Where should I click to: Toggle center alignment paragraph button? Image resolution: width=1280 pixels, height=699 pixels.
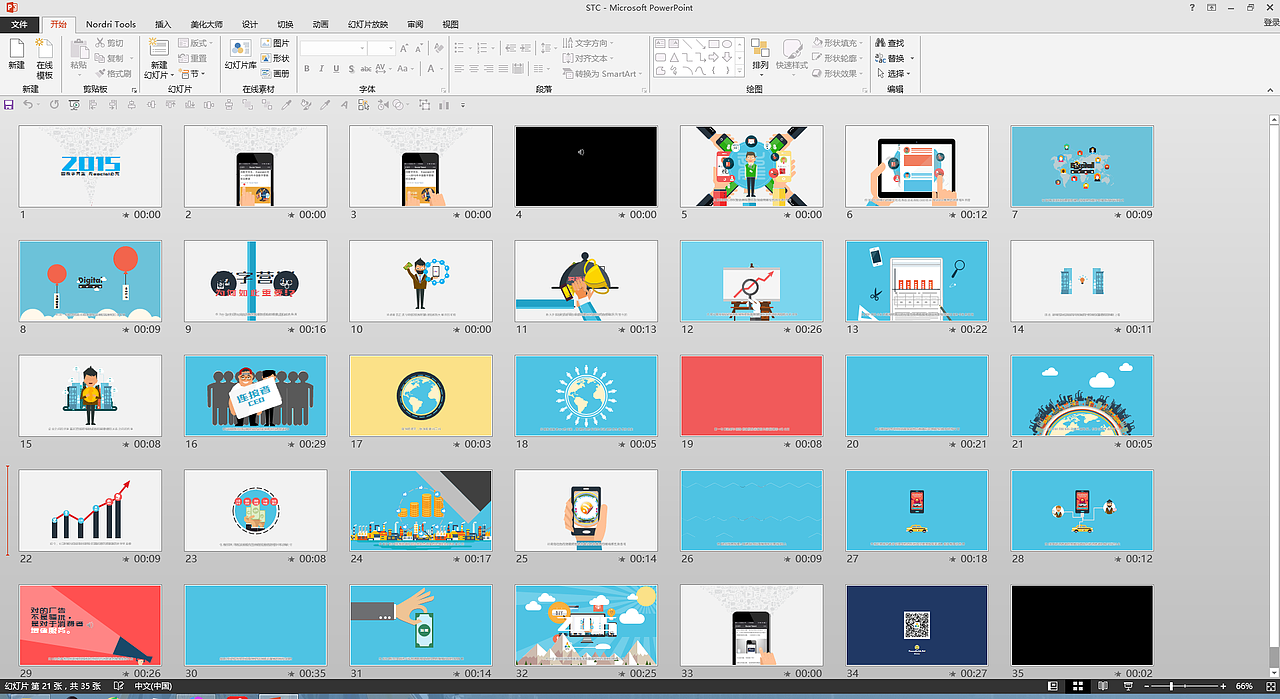click(474, 69)
